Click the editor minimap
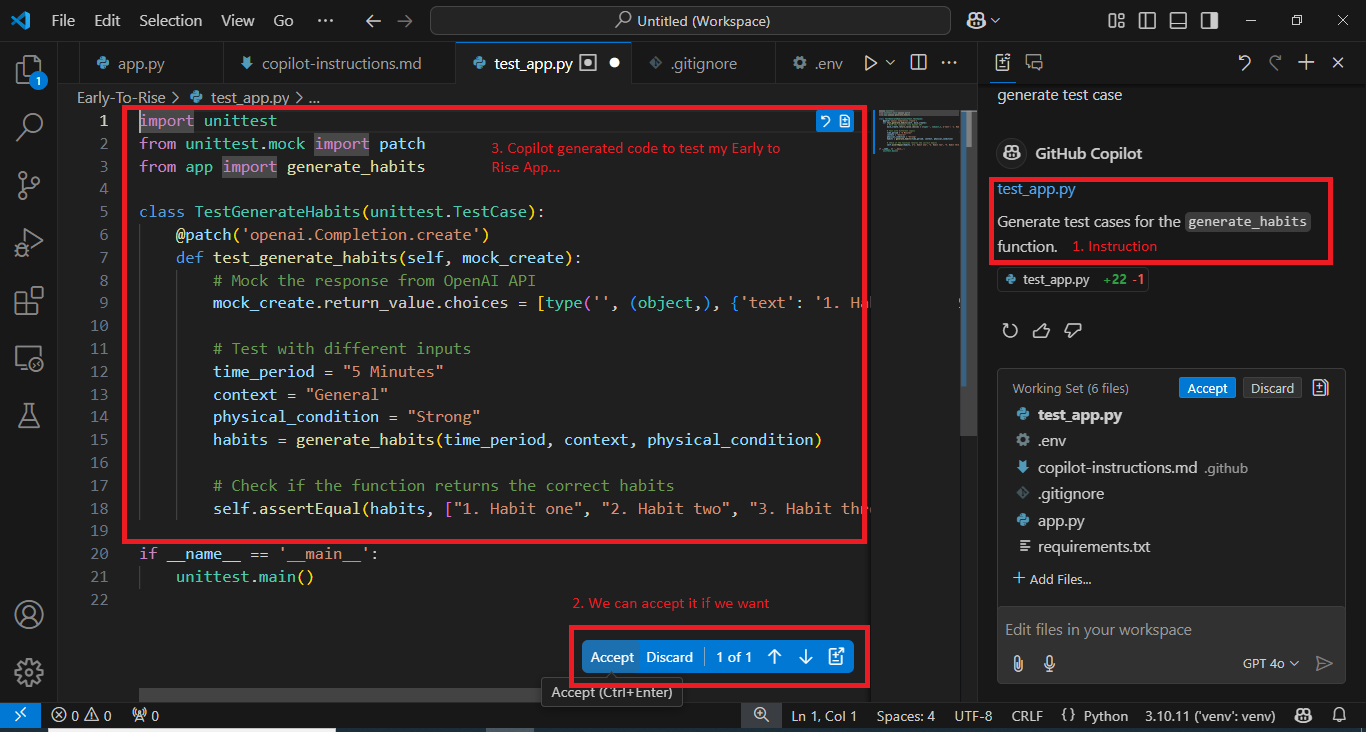 click(x=916, y=130)
